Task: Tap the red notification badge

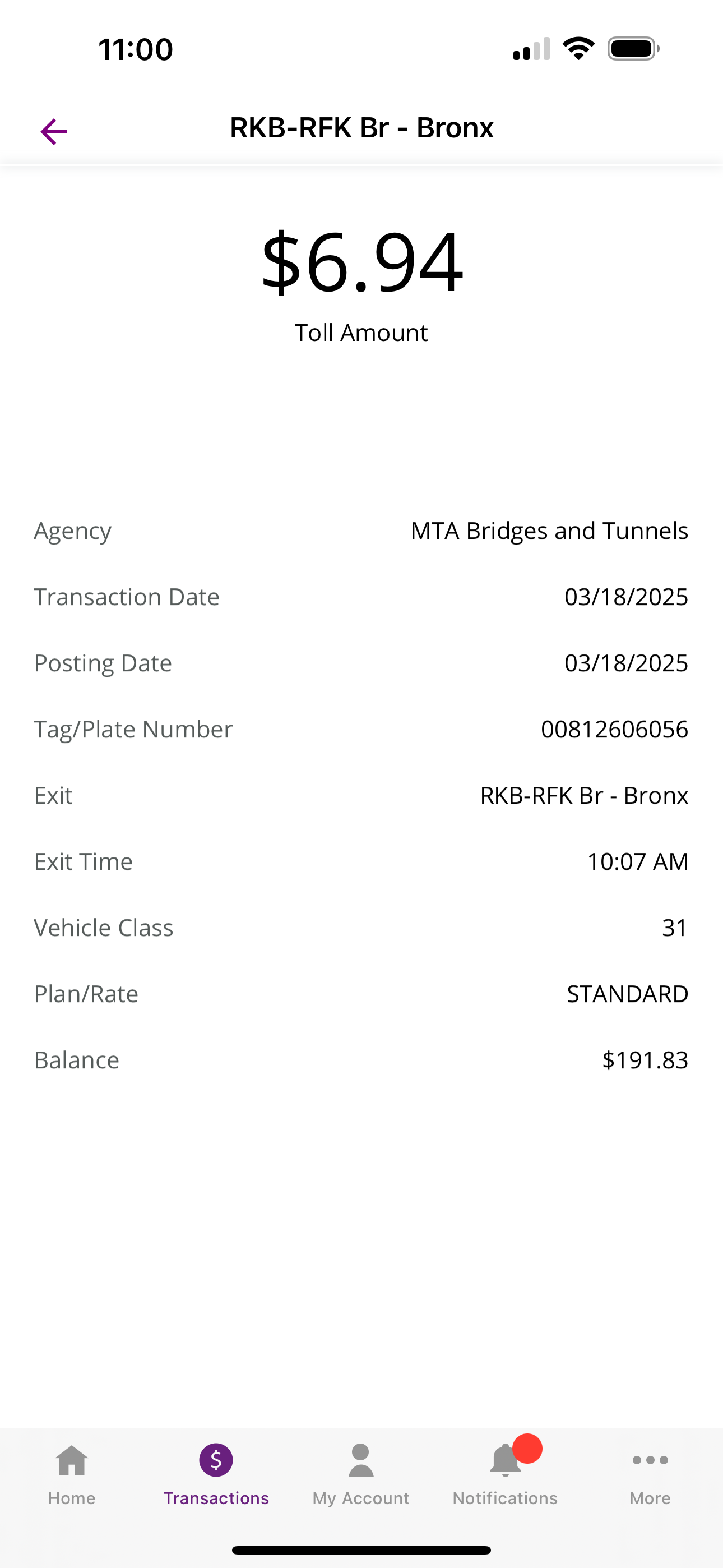Action: coord(527,1448)
